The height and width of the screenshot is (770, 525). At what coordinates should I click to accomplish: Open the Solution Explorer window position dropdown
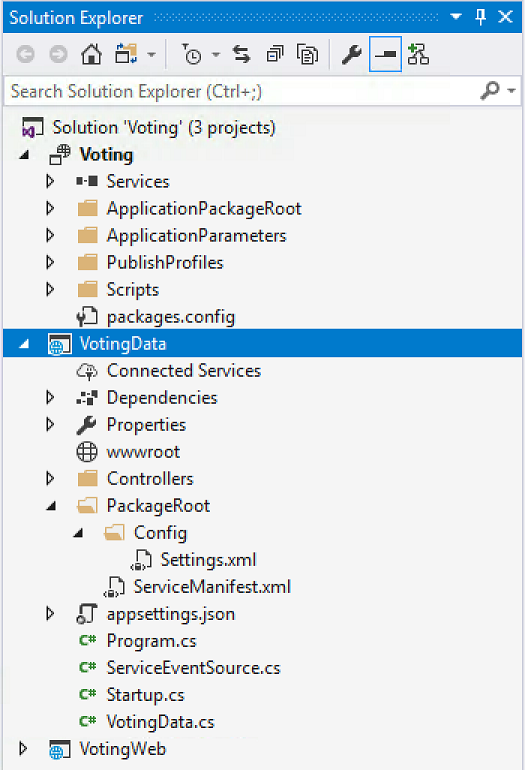click(456, 17)
